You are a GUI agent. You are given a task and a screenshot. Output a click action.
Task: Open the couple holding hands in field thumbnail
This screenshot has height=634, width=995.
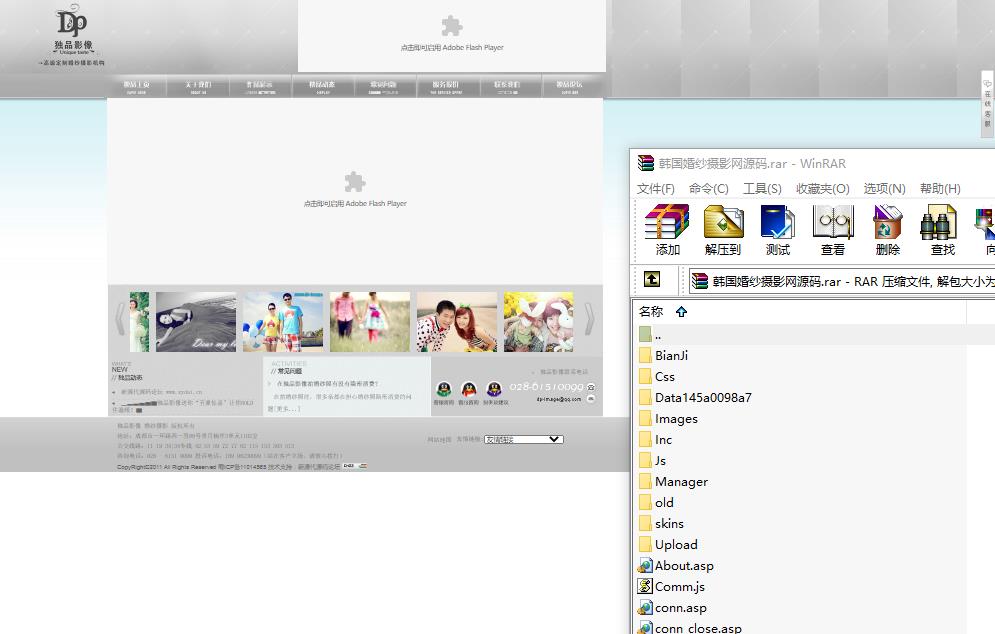(x=370, y=322)
